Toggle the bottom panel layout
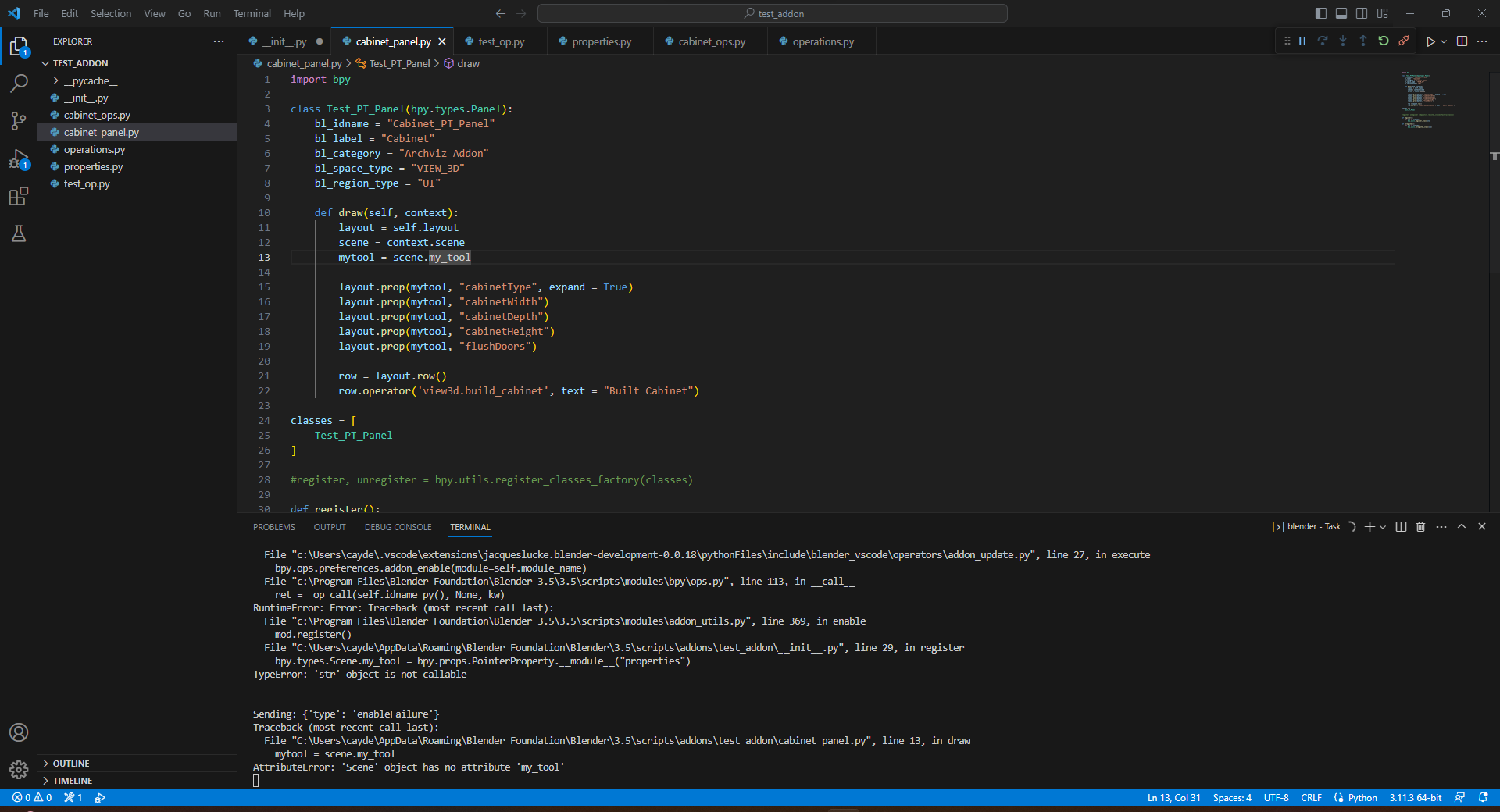 (1341, 13)
